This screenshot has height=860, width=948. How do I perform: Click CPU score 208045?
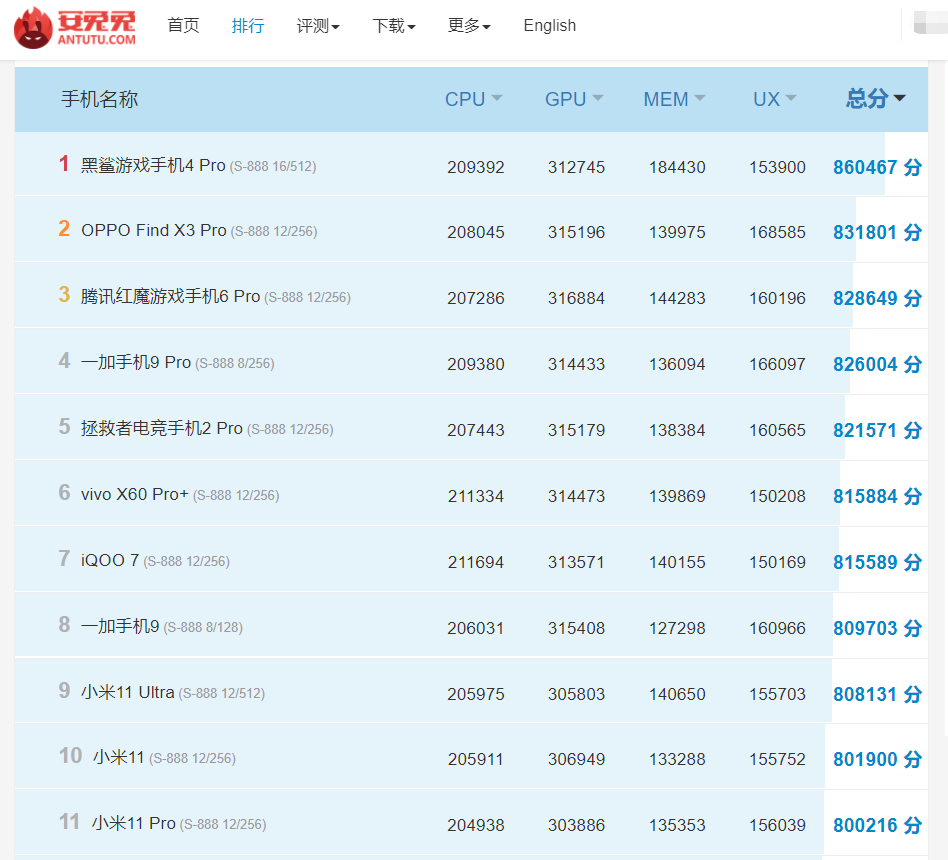pyautogui.click(x=476, y=232)
